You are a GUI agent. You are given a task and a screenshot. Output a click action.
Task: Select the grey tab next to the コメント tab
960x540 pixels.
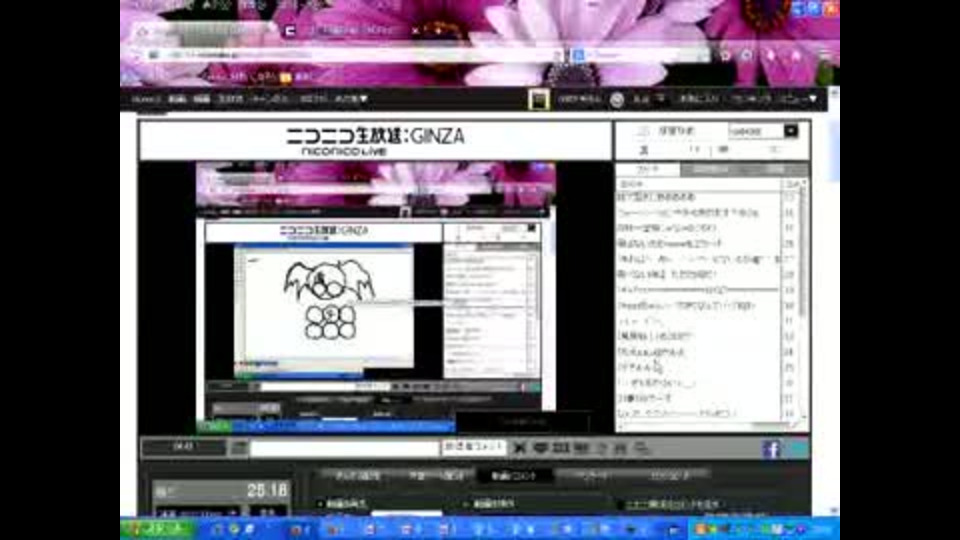pyautogui.click(x=710, y=170)
